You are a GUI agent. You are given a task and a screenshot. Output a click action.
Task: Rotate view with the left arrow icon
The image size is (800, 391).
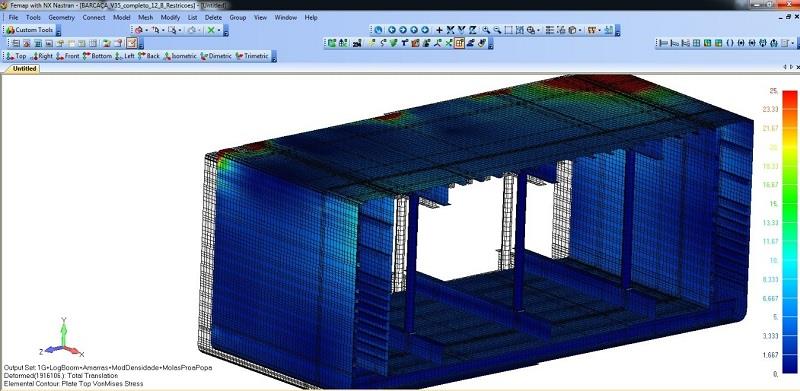(x=392, y=30)
